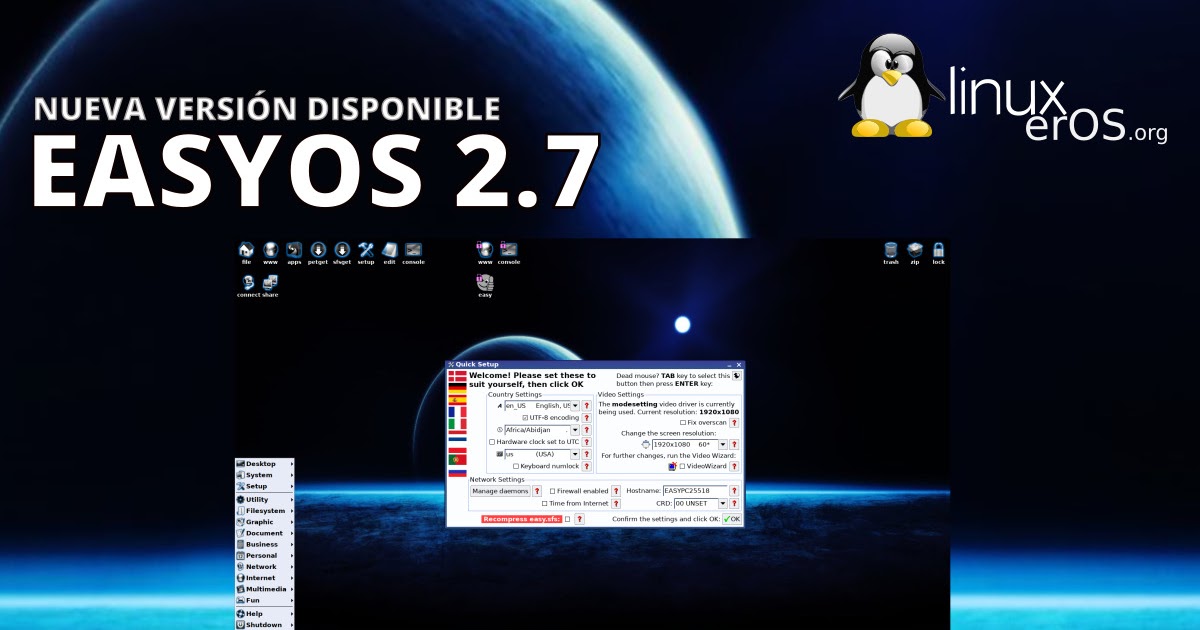This screenshot has width=1200, height=630.
Task: Open the trash icon
Action: coord(888,250)
